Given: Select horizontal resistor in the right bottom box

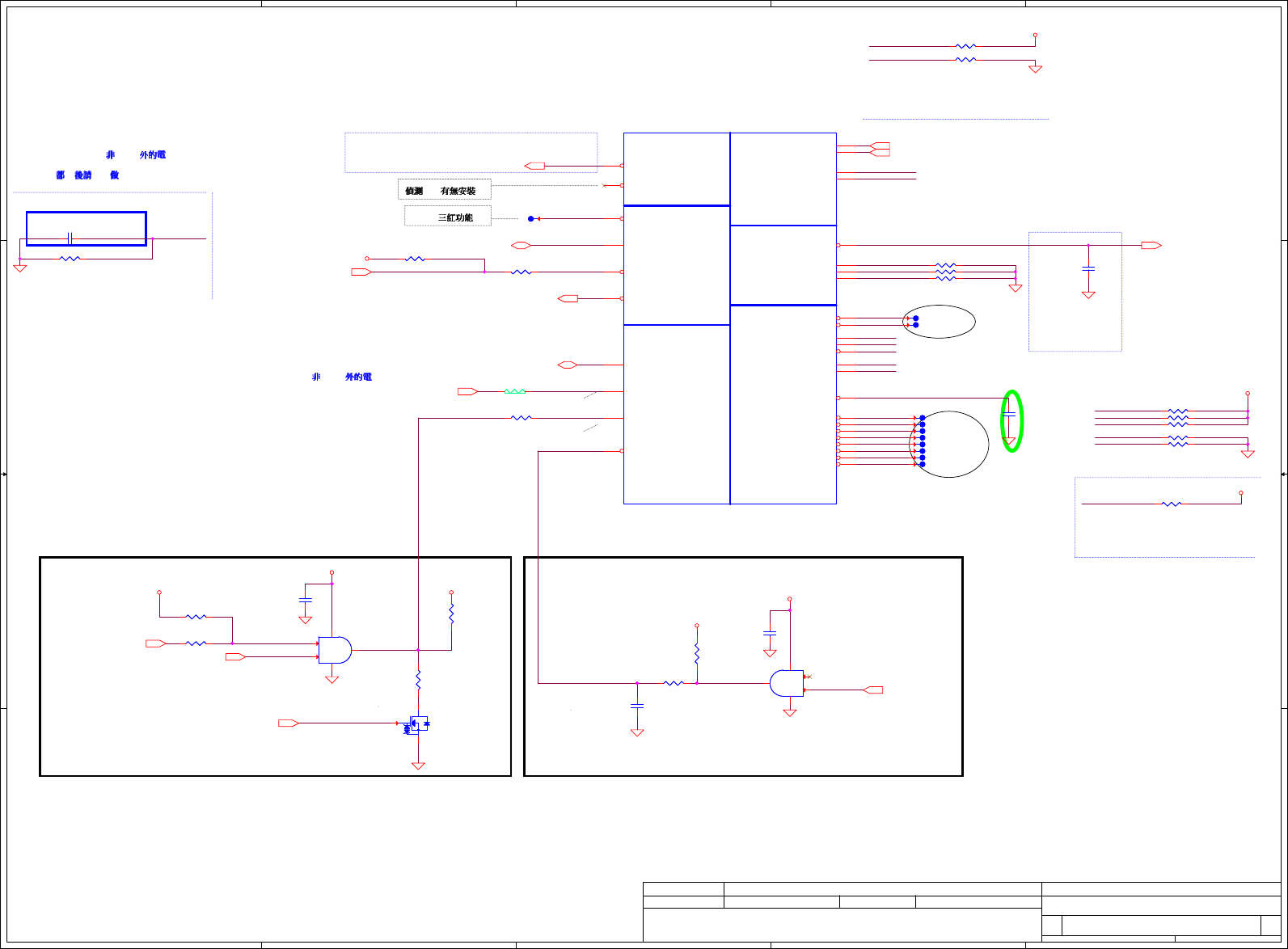Looking at the screenshot, I should 674,683.
